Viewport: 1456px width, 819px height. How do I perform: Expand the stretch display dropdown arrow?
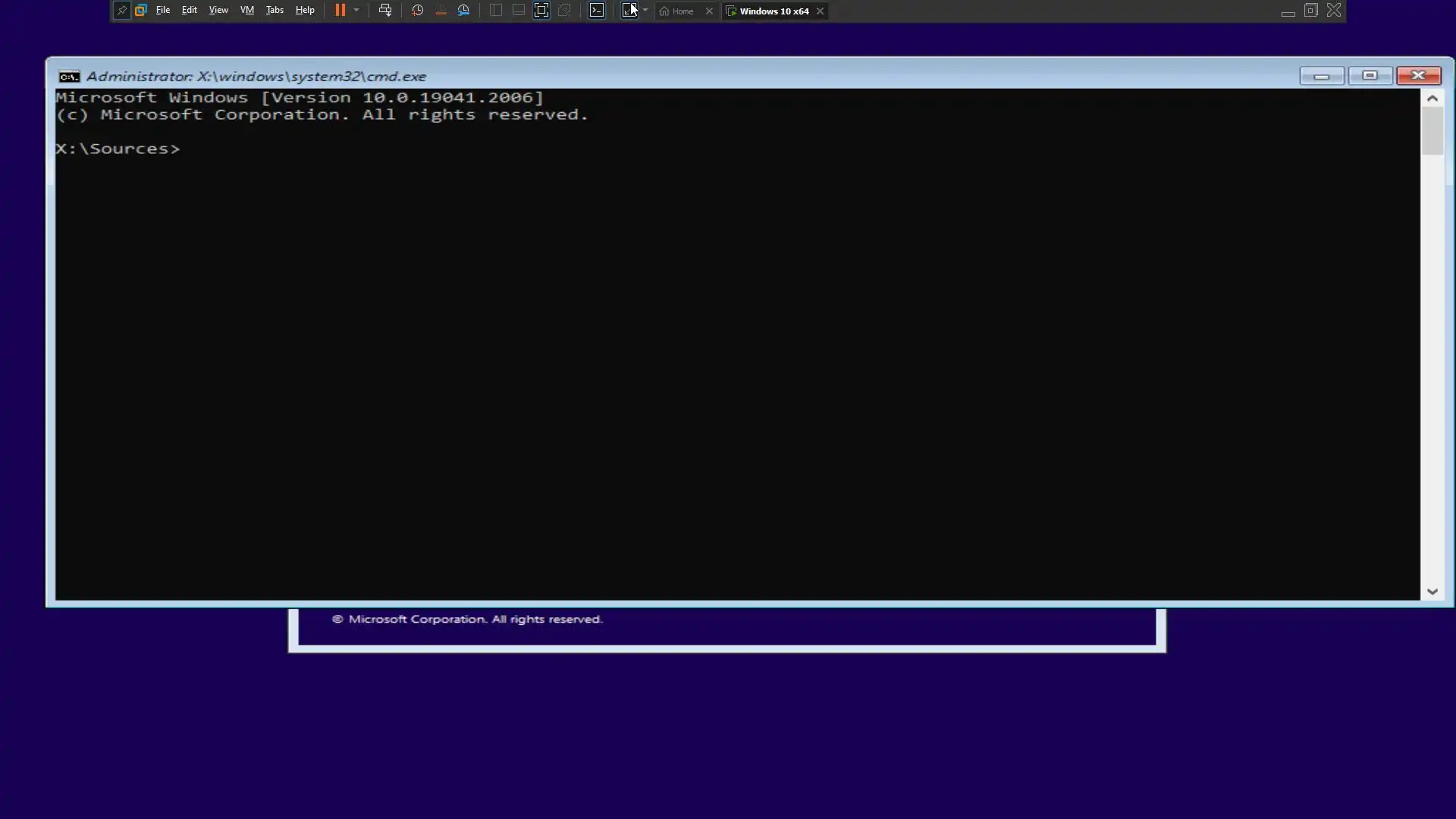point(645,11)
